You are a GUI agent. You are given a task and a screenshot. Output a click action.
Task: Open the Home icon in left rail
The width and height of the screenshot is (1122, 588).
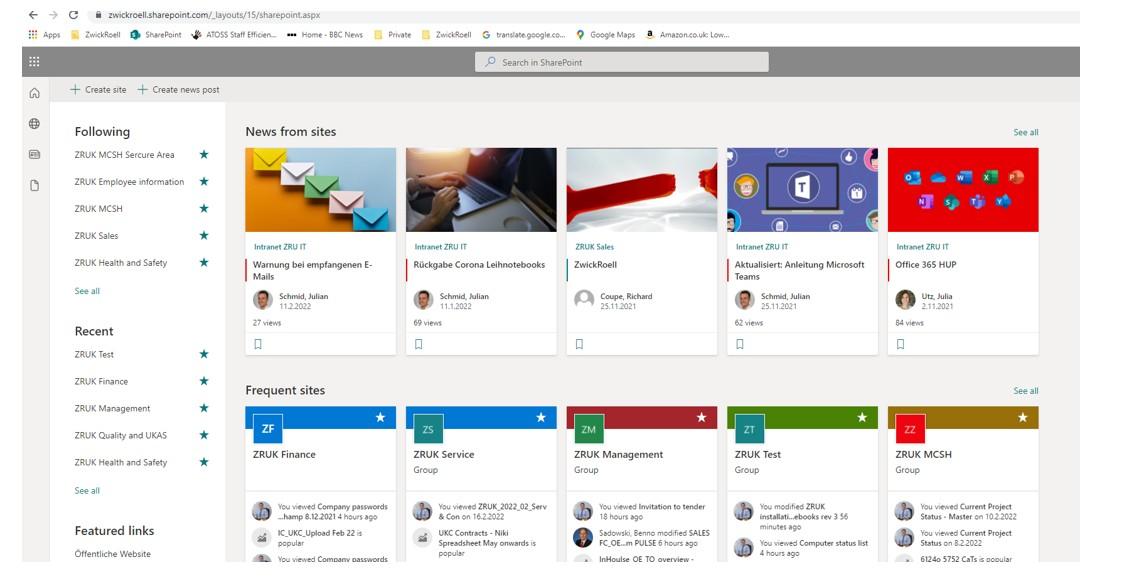[34, 93]
